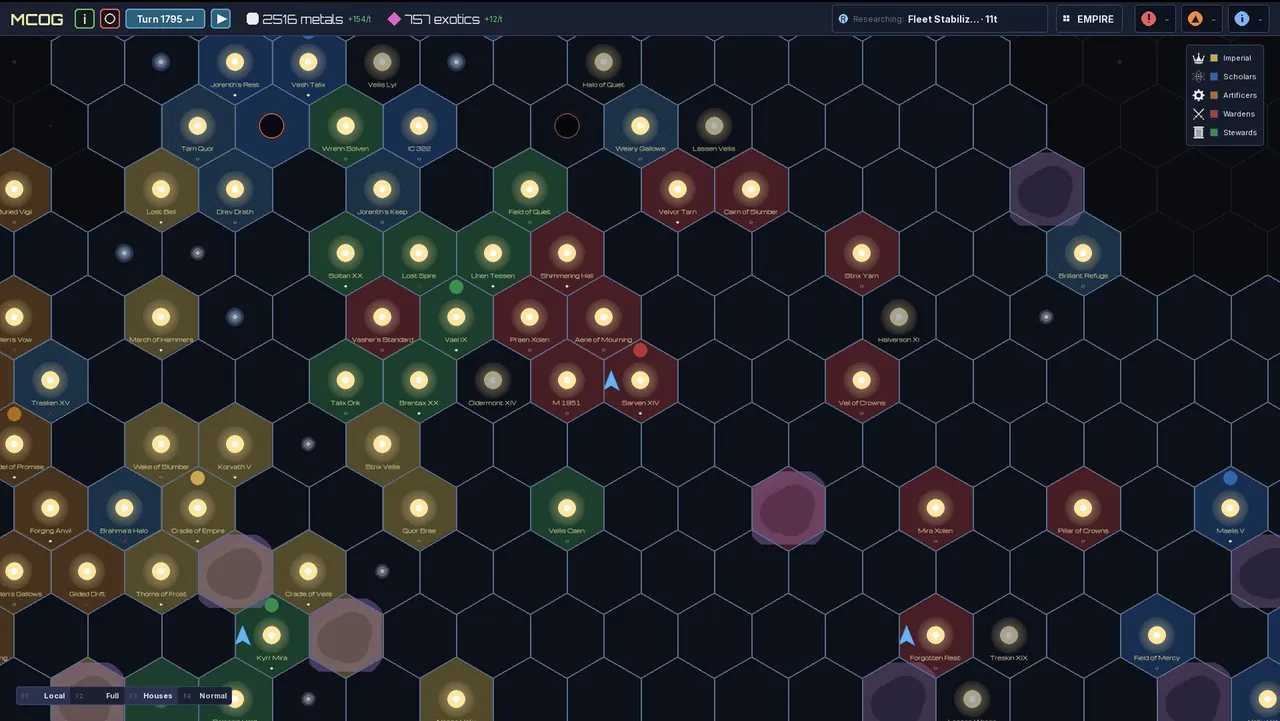
Task: Open the Researching Fleet Stabiliz… panel
Action: coord(940,19)
